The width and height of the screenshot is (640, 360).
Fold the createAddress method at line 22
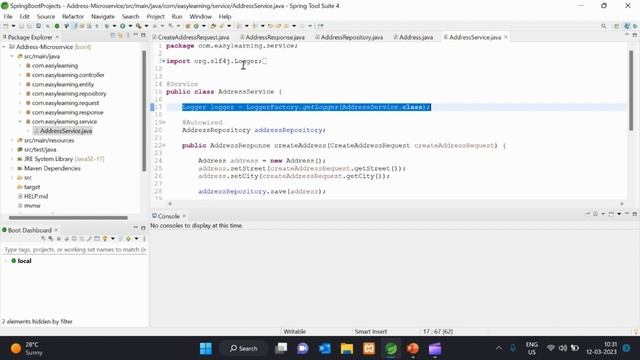[x=164, y=146]
